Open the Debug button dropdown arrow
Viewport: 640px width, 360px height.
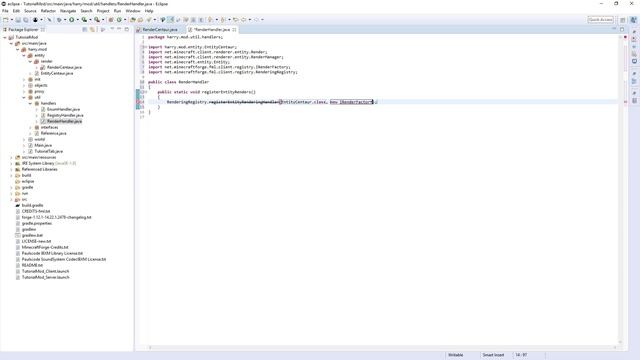tap(65, 20)
